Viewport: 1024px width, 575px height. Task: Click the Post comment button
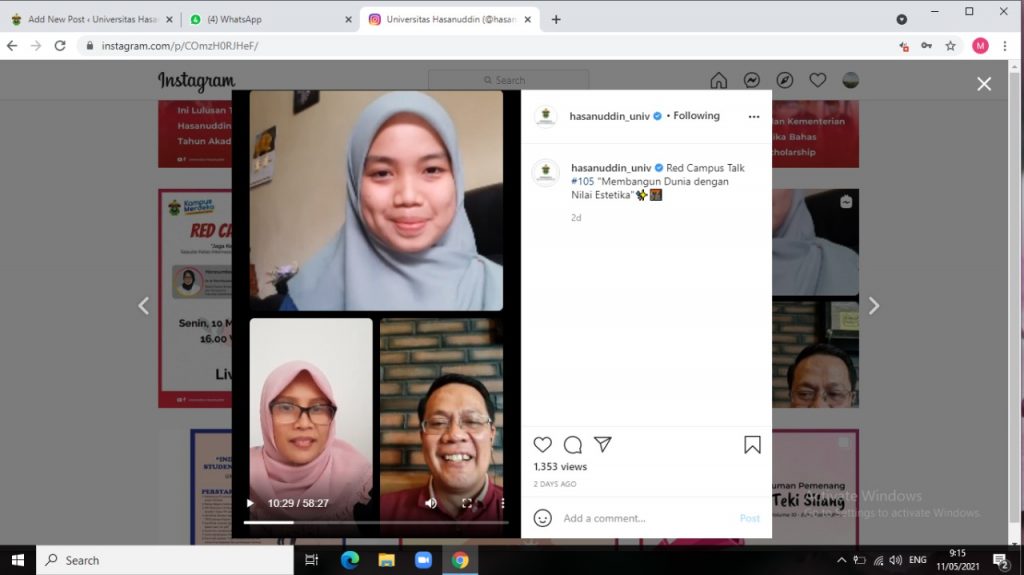(x=750, y=518)
